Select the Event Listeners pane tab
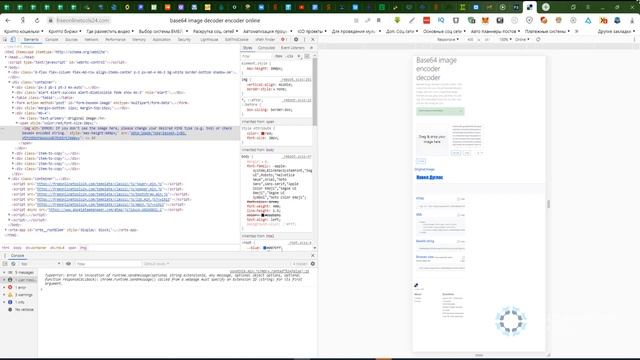This screenshot has width=640, height=360. pyautogui.click(x=293, y=48)
